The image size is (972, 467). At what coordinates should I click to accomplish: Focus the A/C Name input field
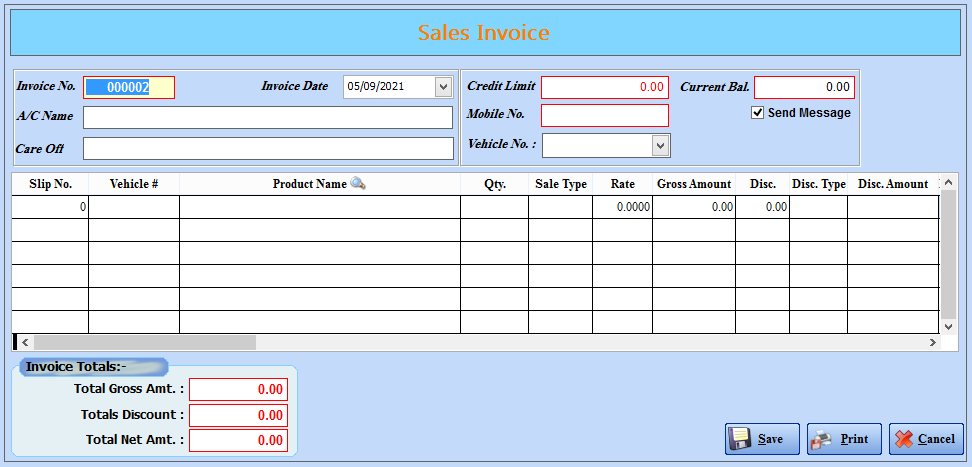268,117
